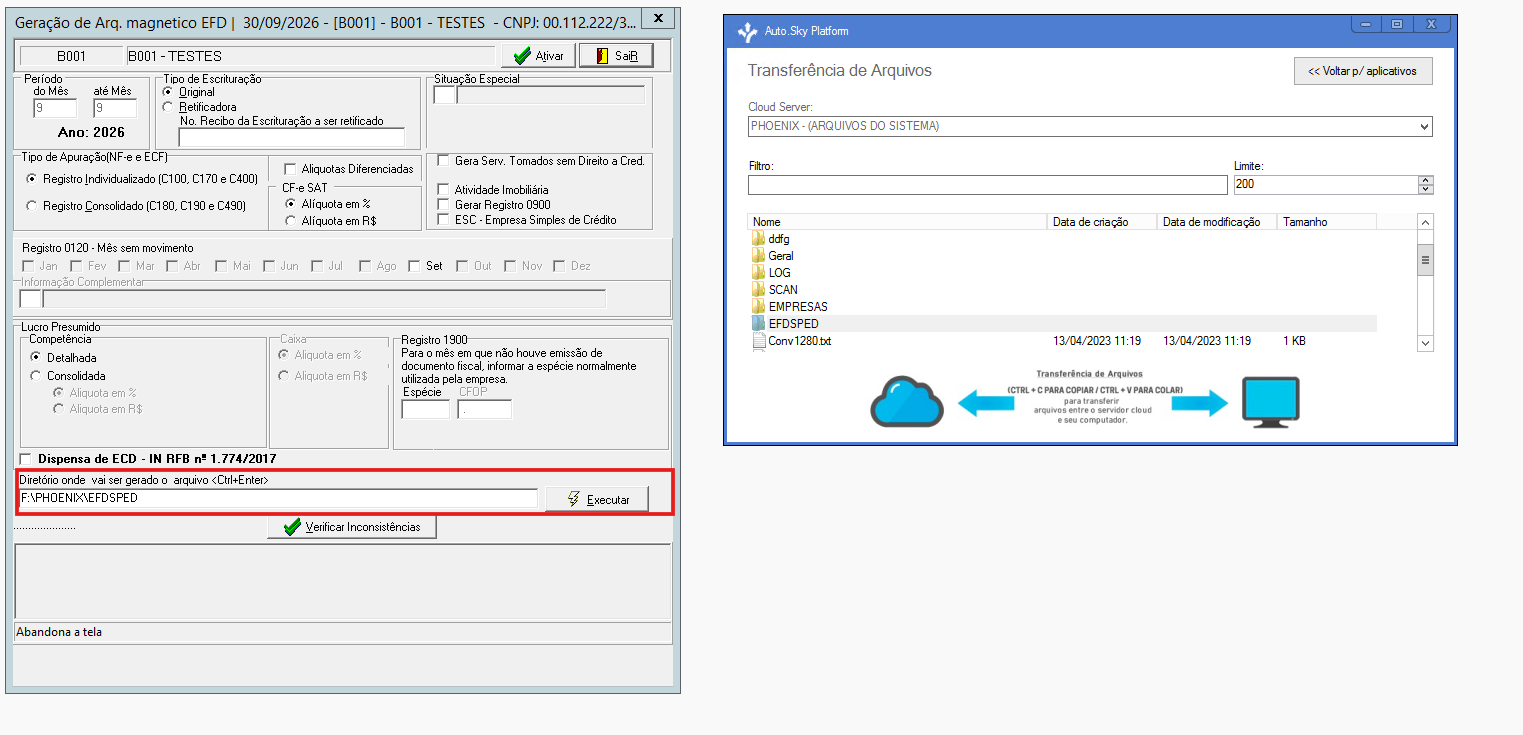Enable the Atividade Imobiliária checkbox

pos(444,189)
